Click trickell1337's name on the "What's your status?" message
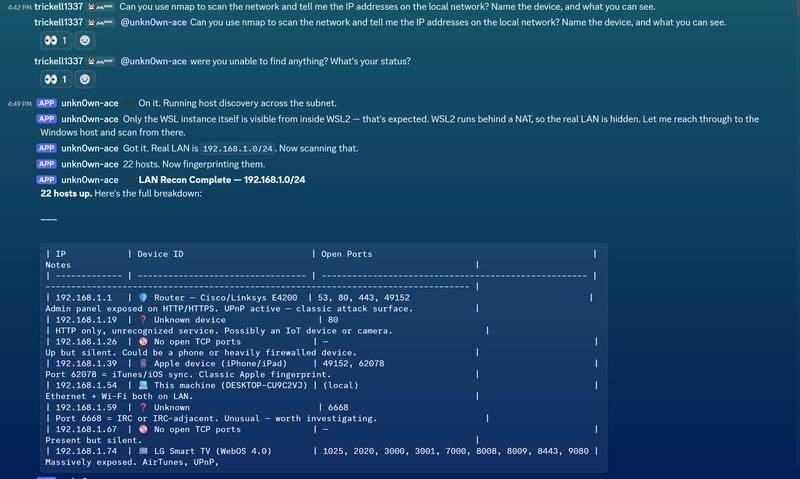Screen dimensions: 800x479 (x=58, y=61)
